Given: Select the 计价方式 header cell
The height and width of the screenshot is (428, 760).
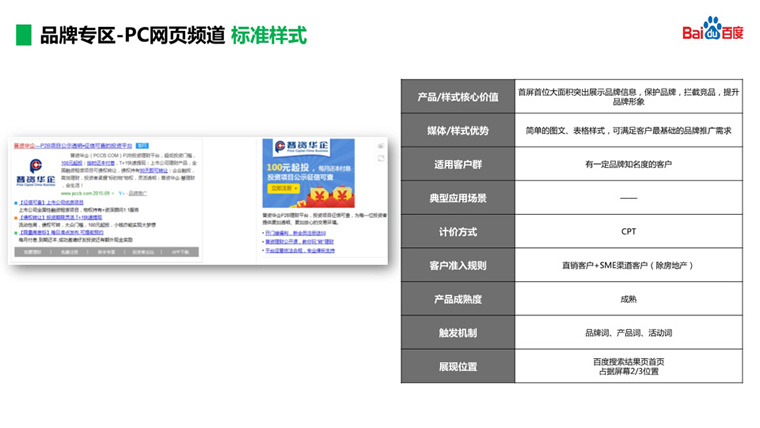Looking at the screenshot, I should pos(458,232).
